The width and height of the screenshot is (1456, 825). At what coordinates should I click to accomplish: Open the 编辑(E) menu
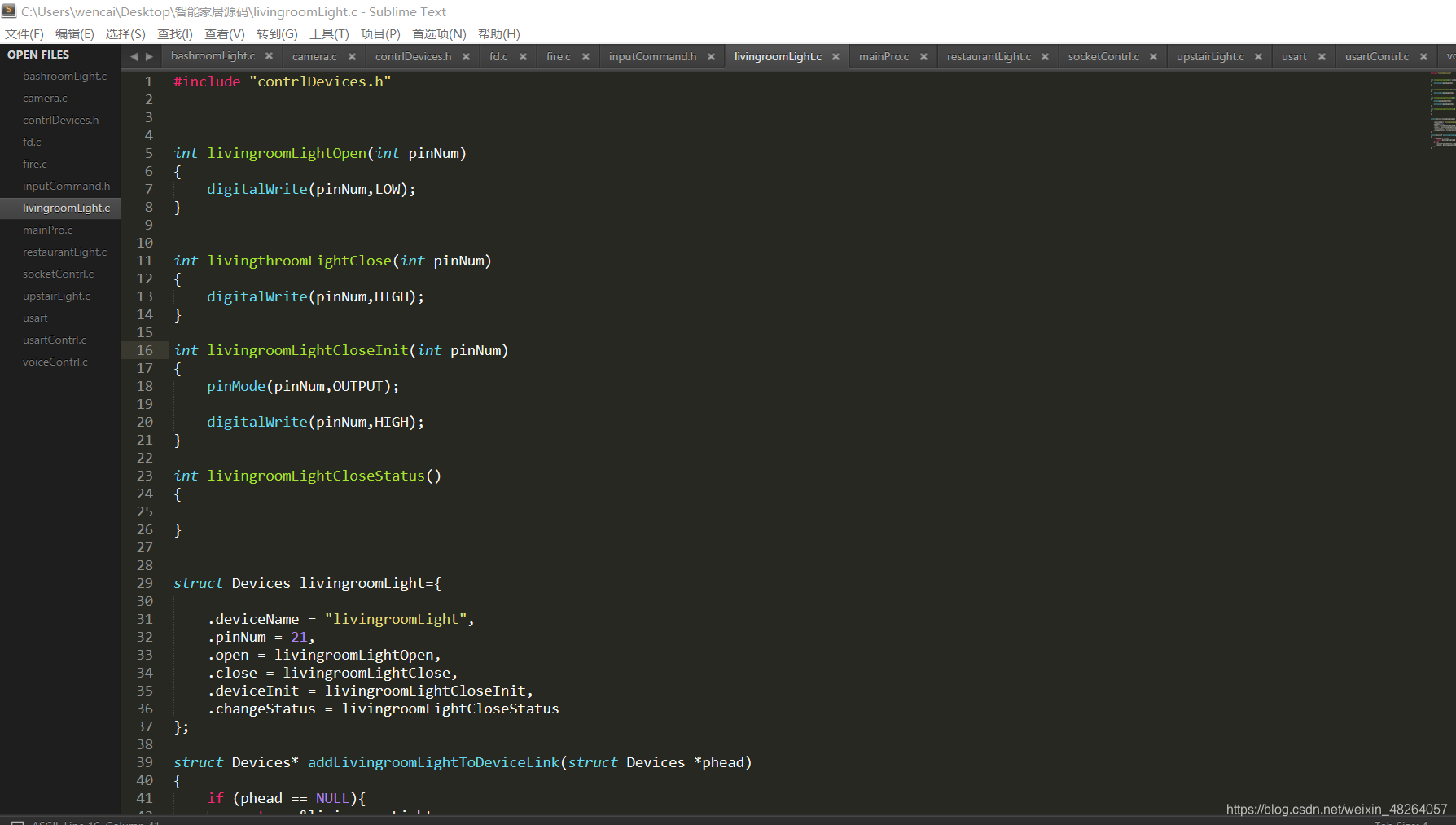pyautogui.click(x=75, y=33)
